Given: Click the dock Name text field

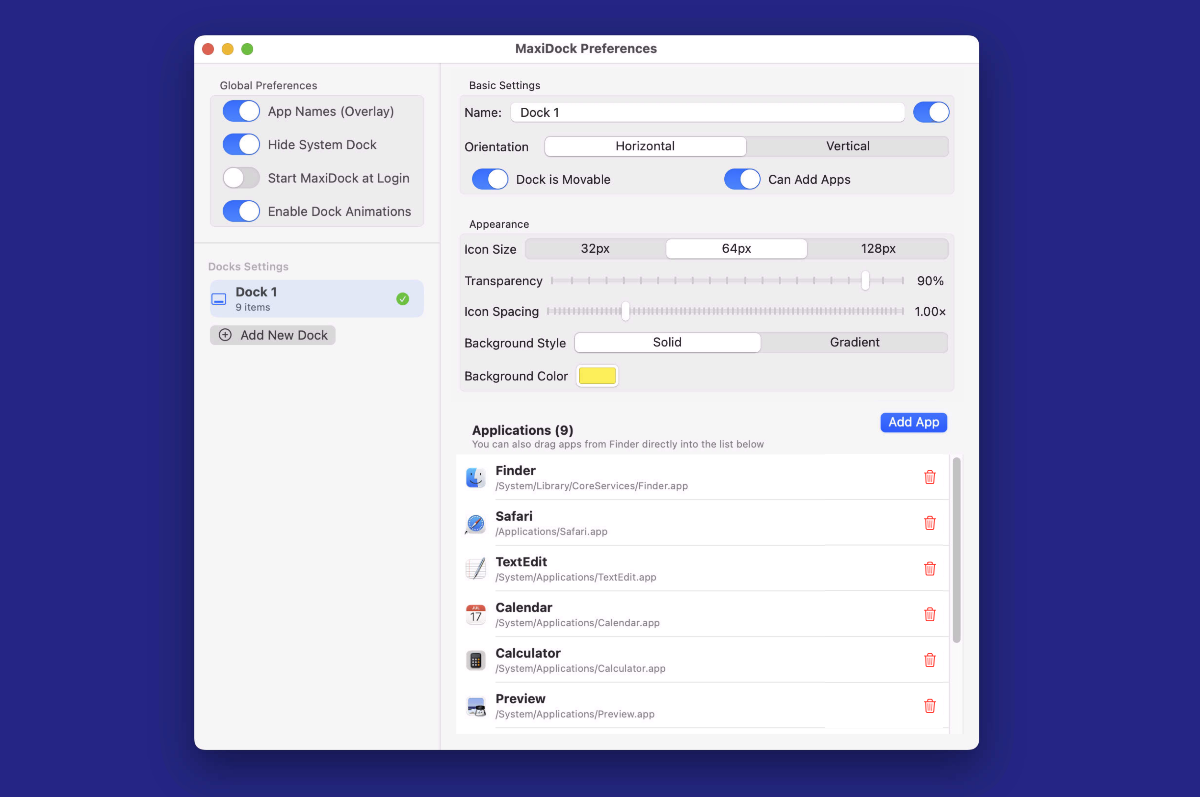Looking at the screenshot, I should 708,113.
